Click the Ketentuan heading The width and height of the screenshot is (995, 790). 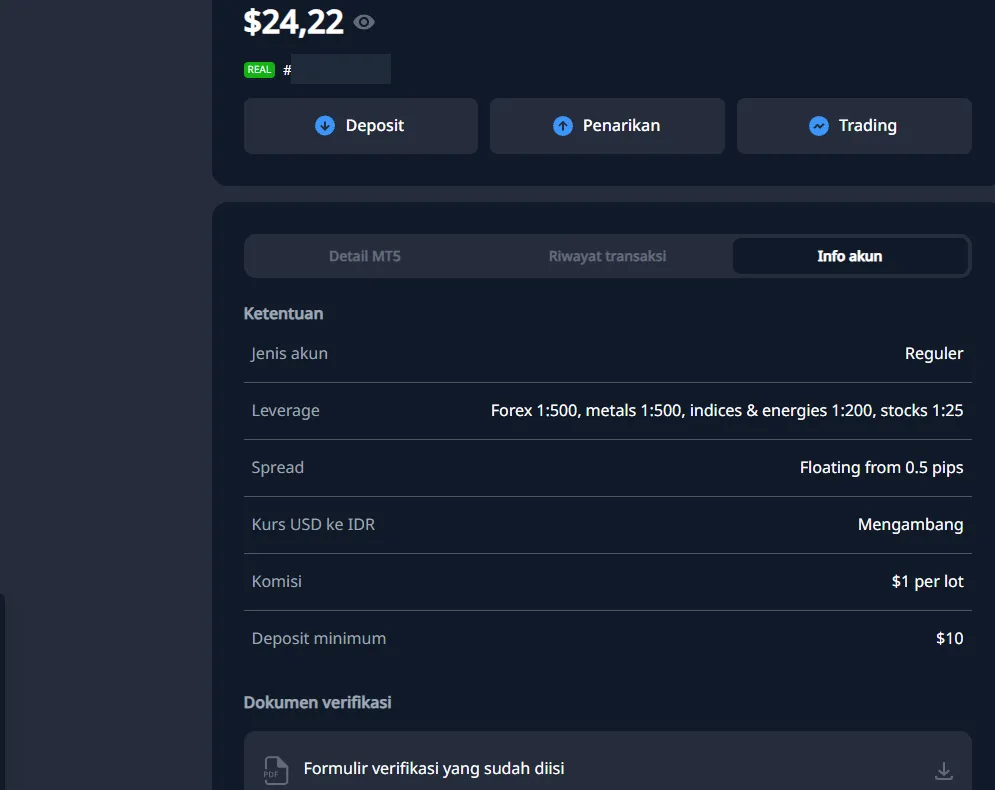(x=284, y=313)
